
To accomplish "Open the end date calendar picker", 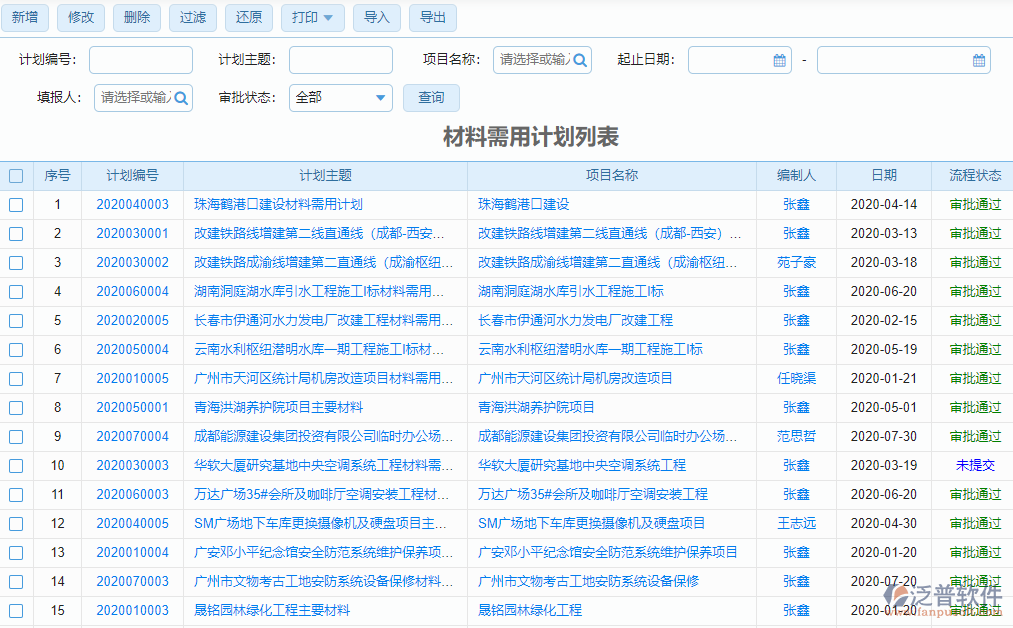I will pyautogui.click(x=978, y=59).
